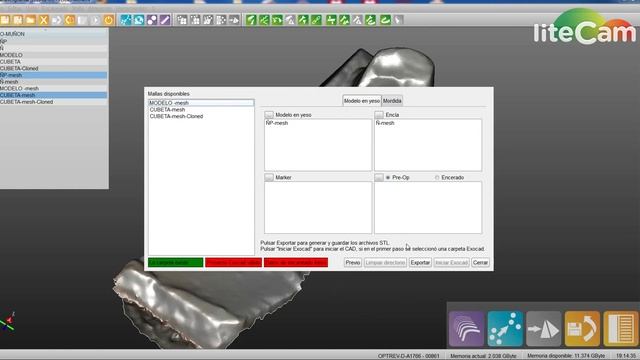Switch to the Mordida tab

[x=392, y=101]
